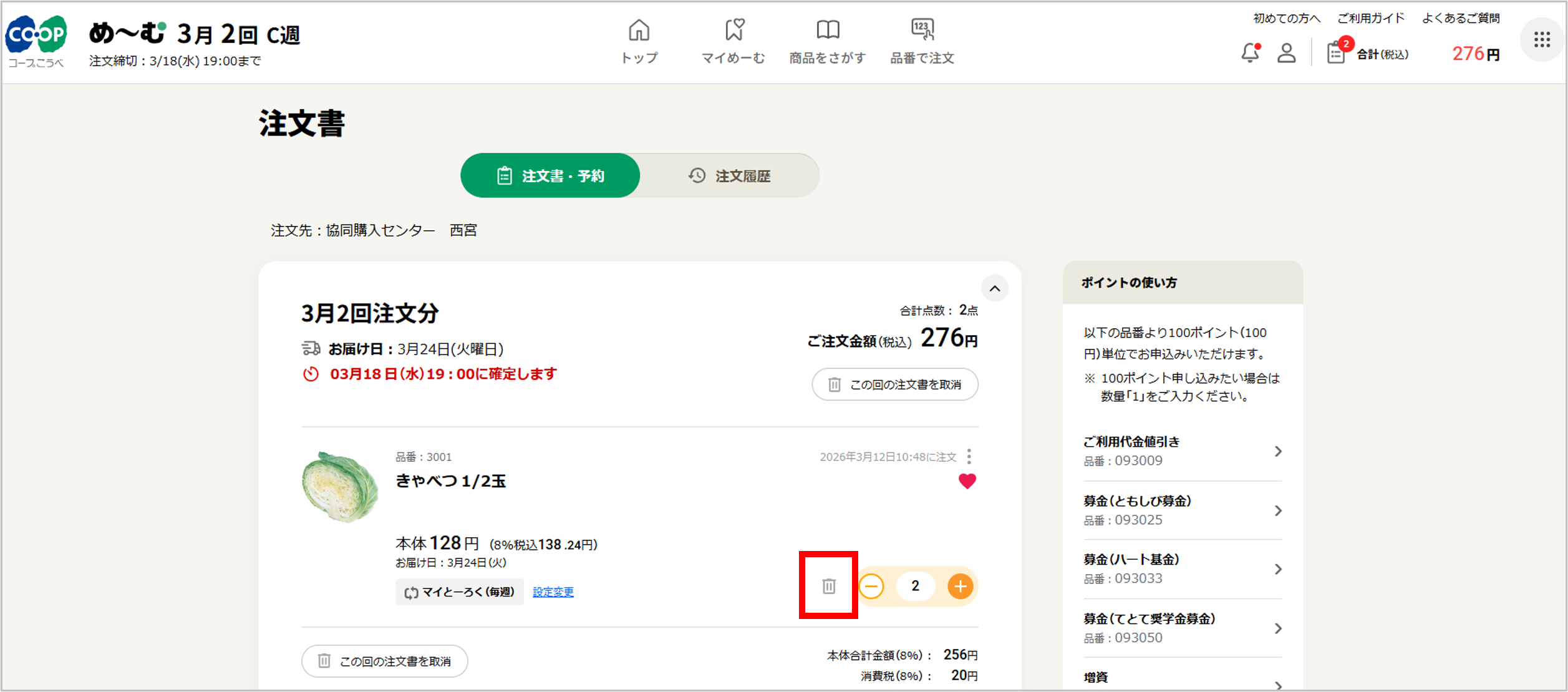
Task: Open the nine-dot grid menu
Action: [1542, 40]
